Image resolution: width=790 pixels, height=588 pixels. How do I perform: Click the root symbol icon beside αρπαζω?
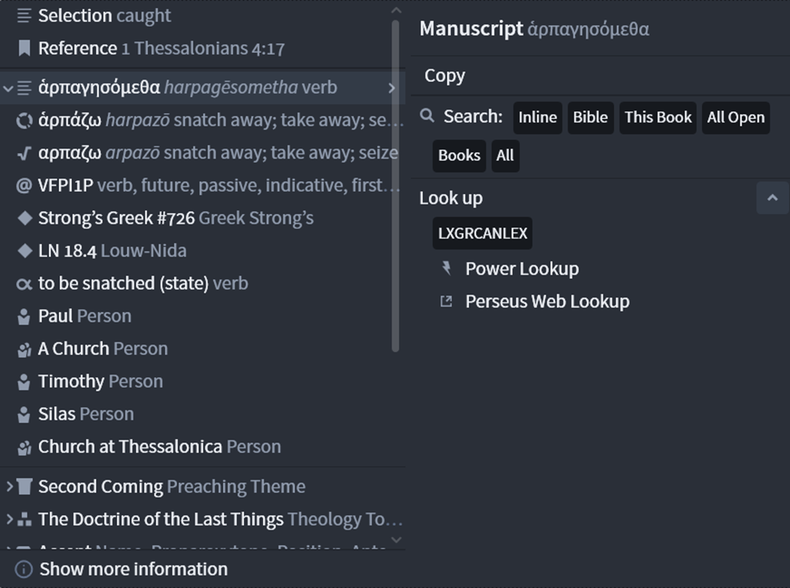click(x=24, y=153)
